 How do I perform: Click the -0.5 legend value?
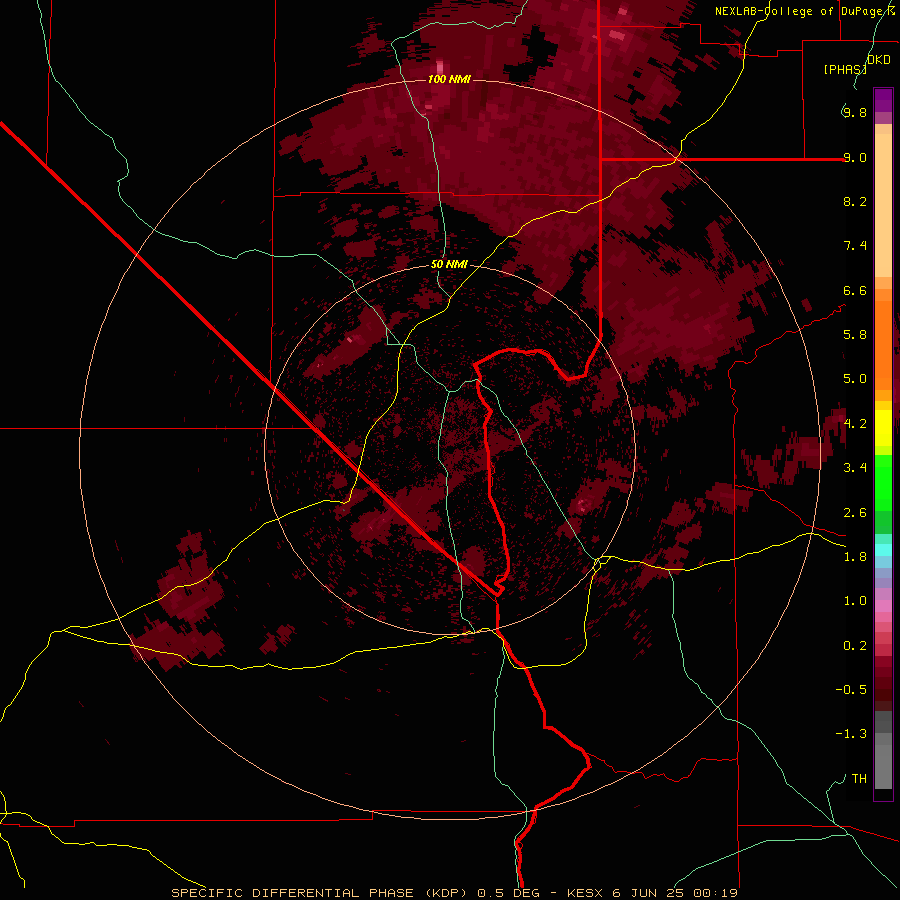tap(851, 690)
